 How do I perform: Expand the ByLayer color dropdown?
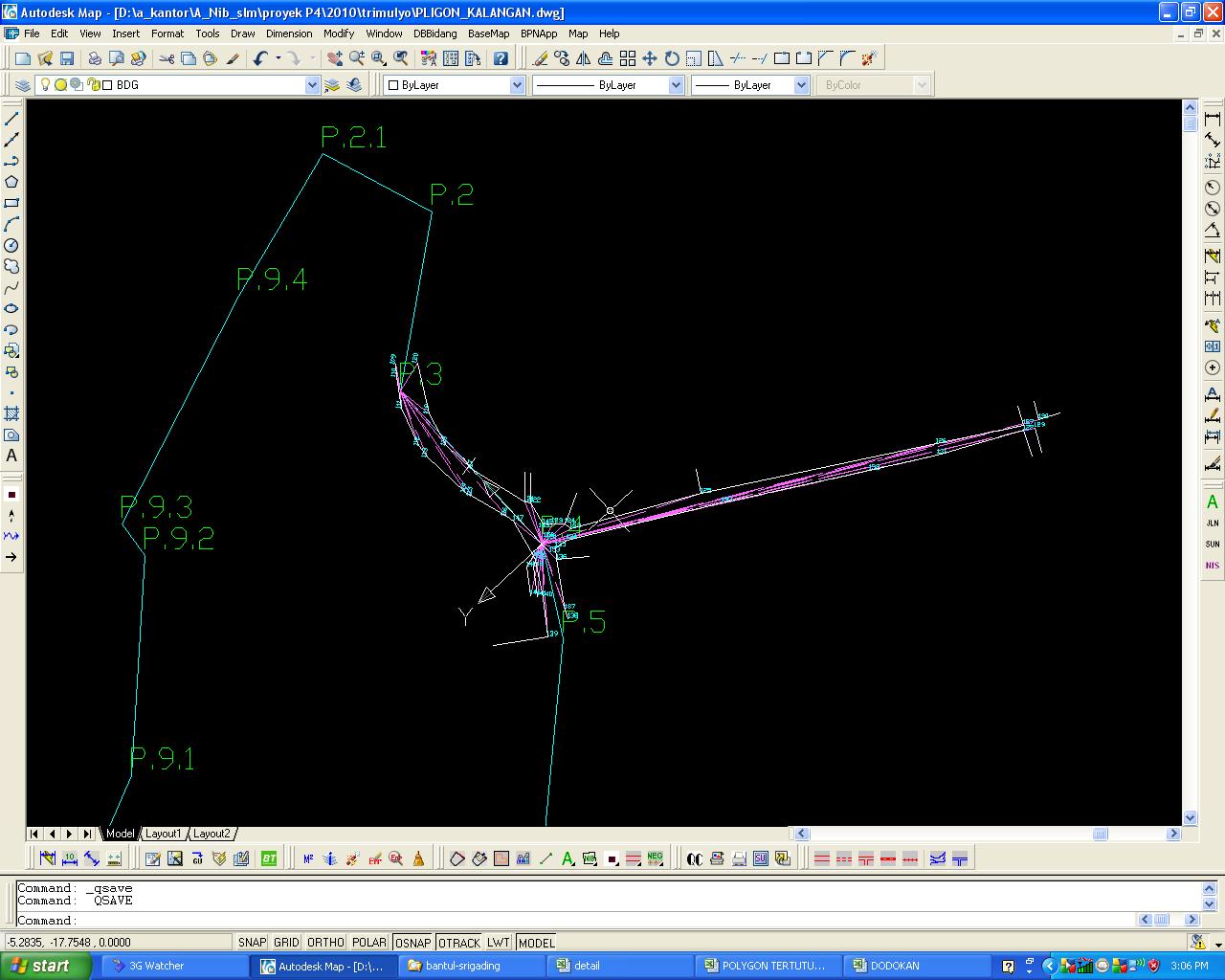click(517, 85)
